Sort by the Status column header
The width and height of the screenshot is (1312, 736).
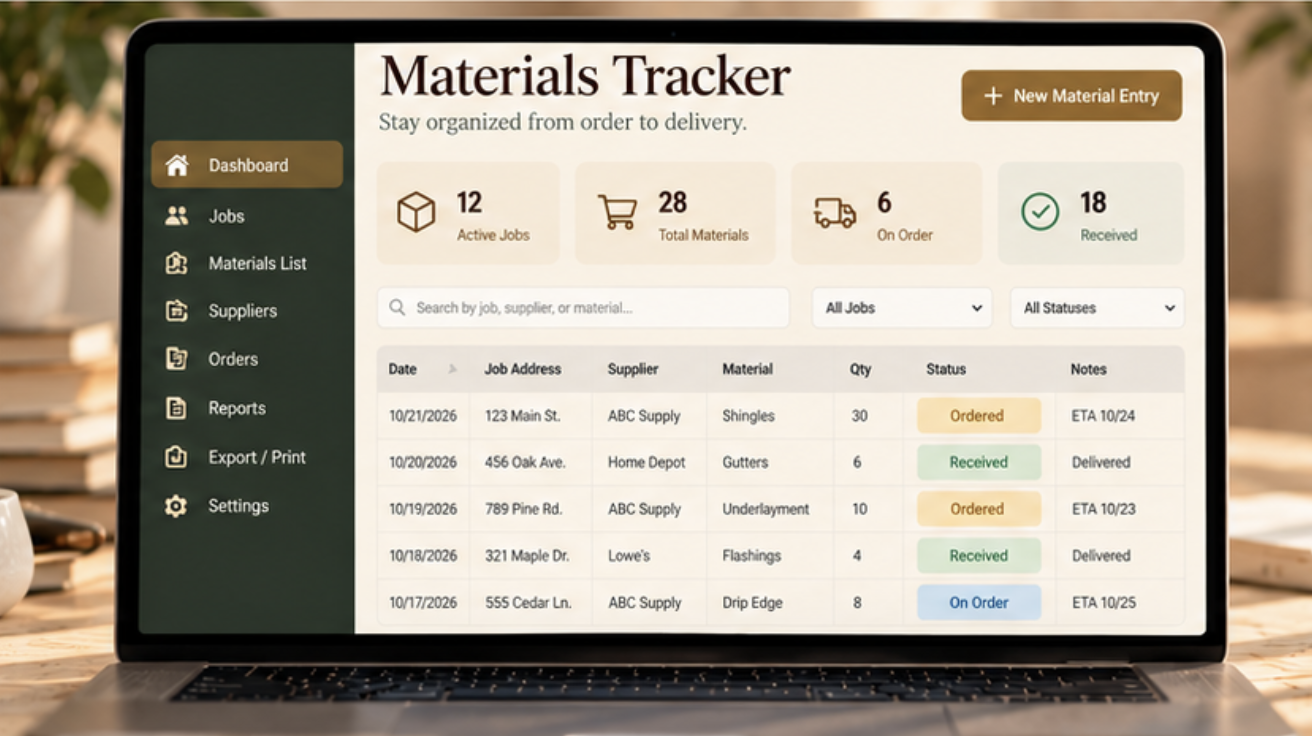click(946, 369)
